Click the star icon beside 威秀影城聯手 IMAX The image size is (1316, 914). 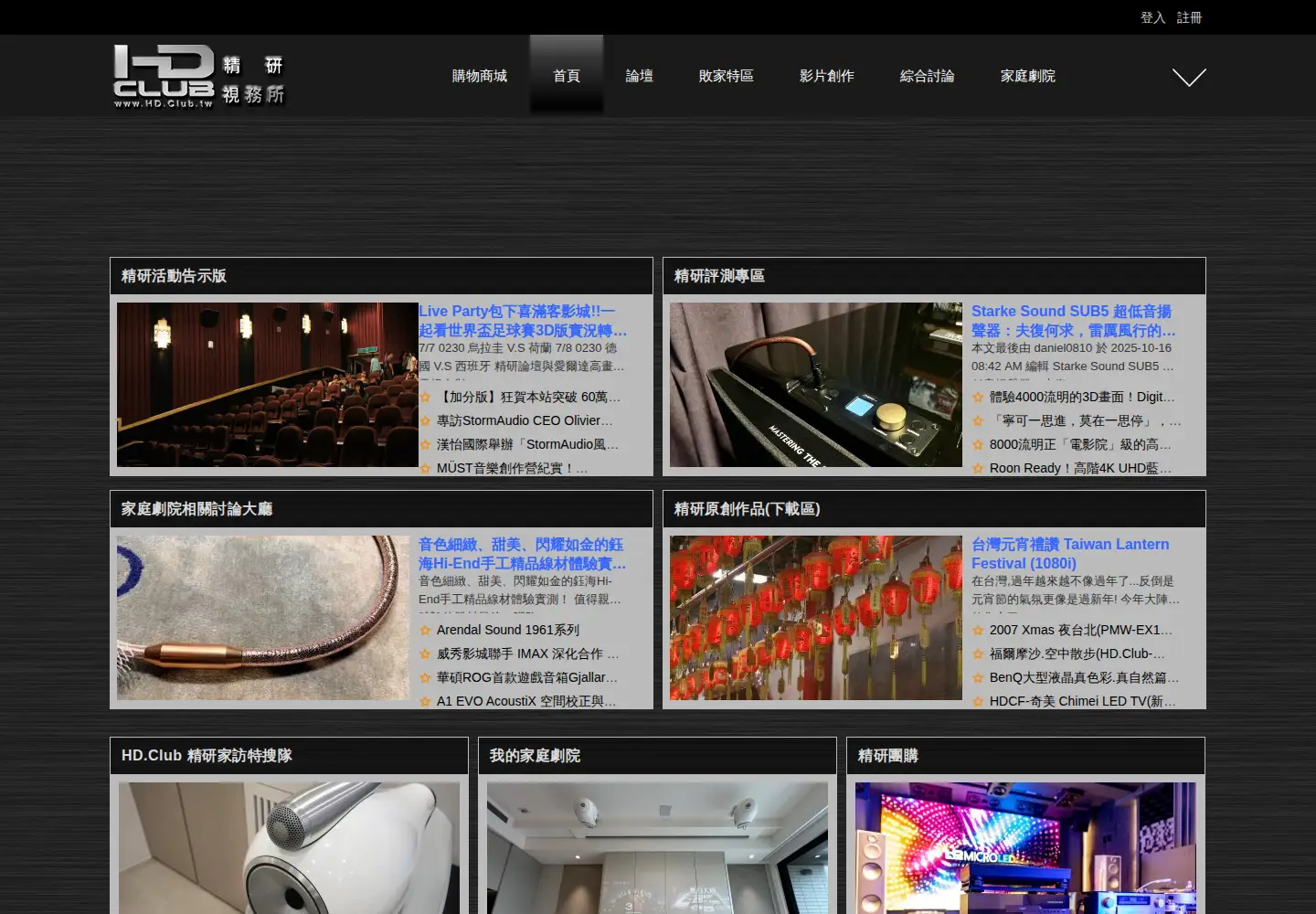coord(425,654)
